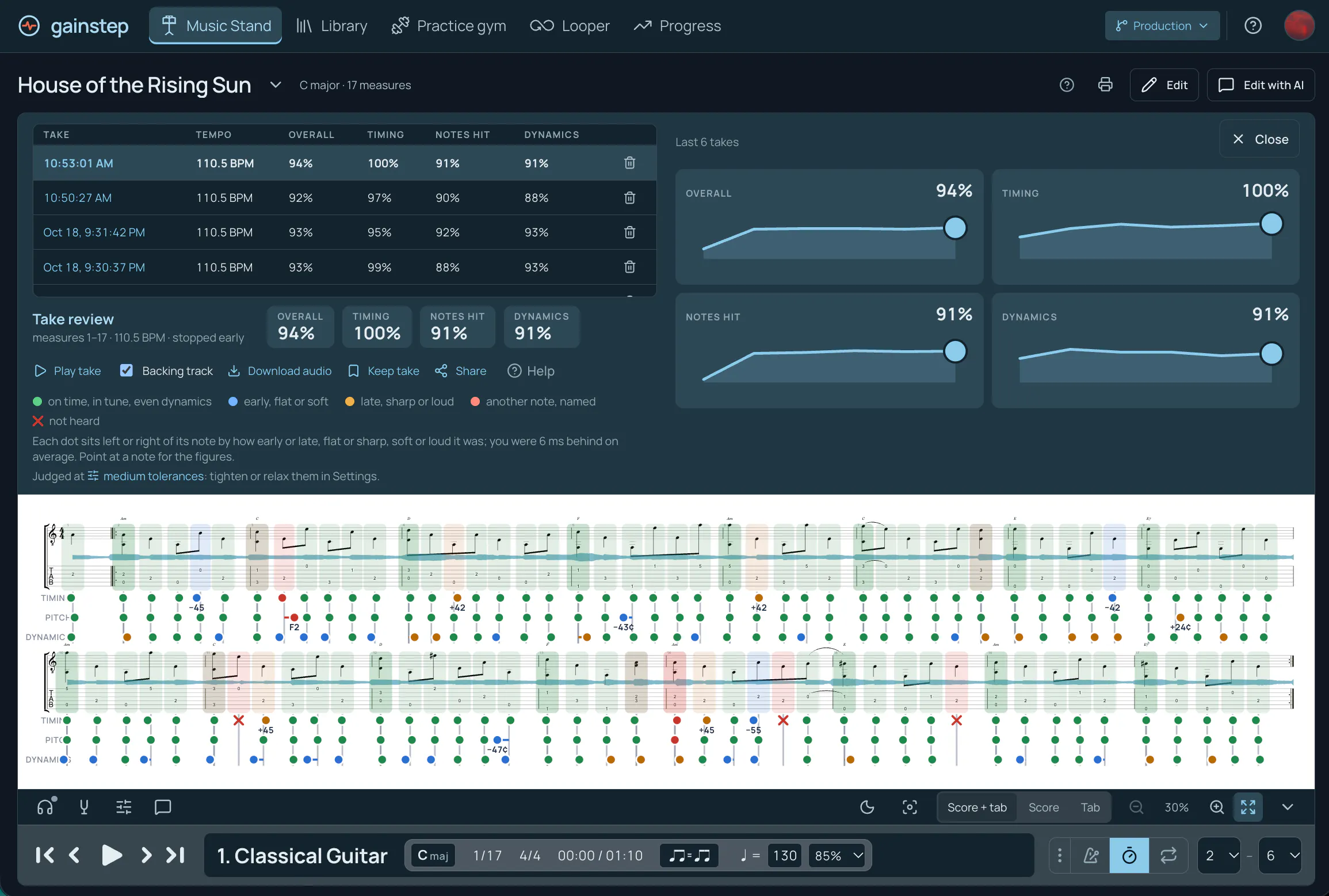Open the comment bubble icon in score toolbar
The height and width of the screenshot is (896, 1329).
(x=163, y=807)
